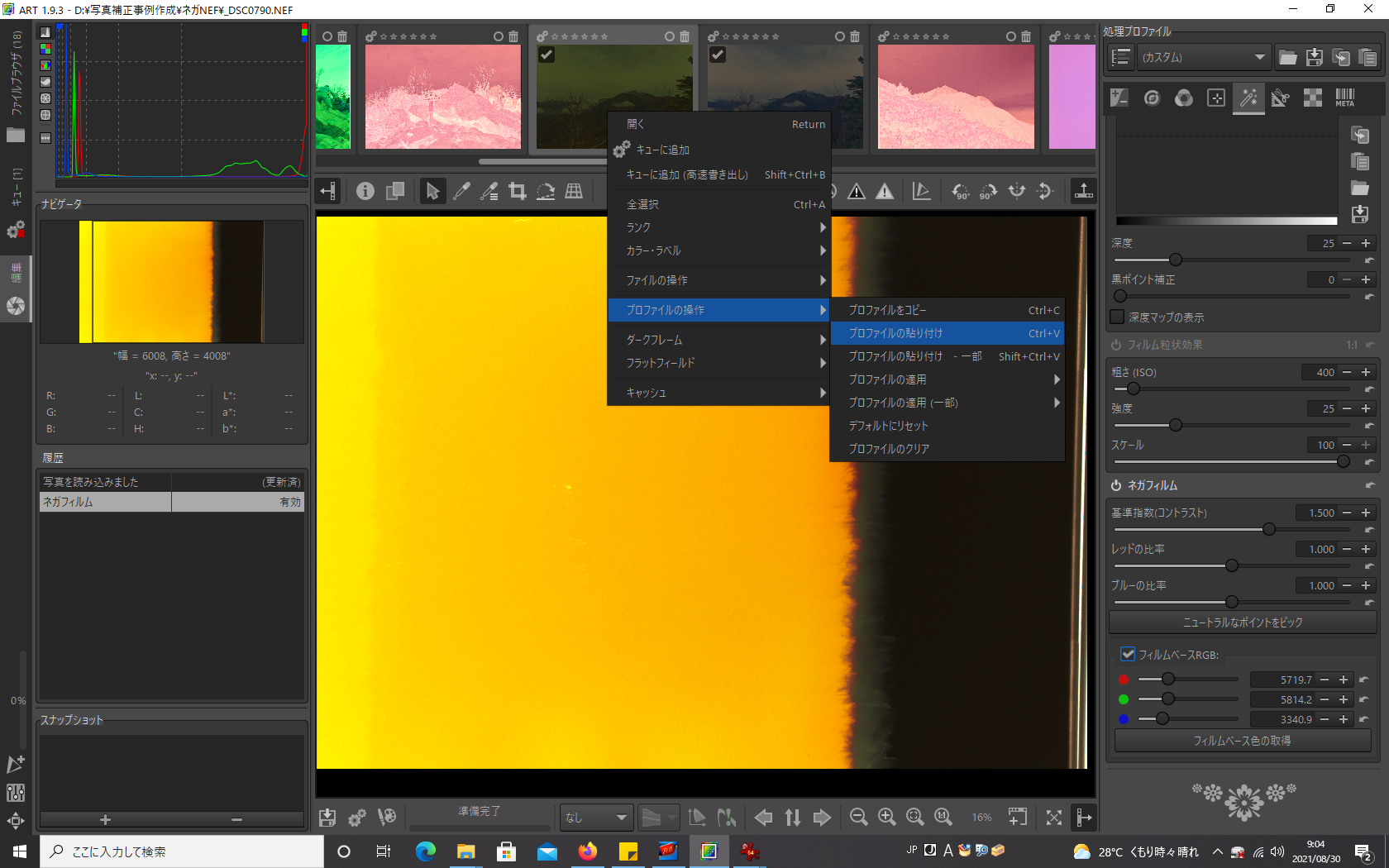Adjust the 基準指数(コントラスト) slider handle

tap(1269, 529)
